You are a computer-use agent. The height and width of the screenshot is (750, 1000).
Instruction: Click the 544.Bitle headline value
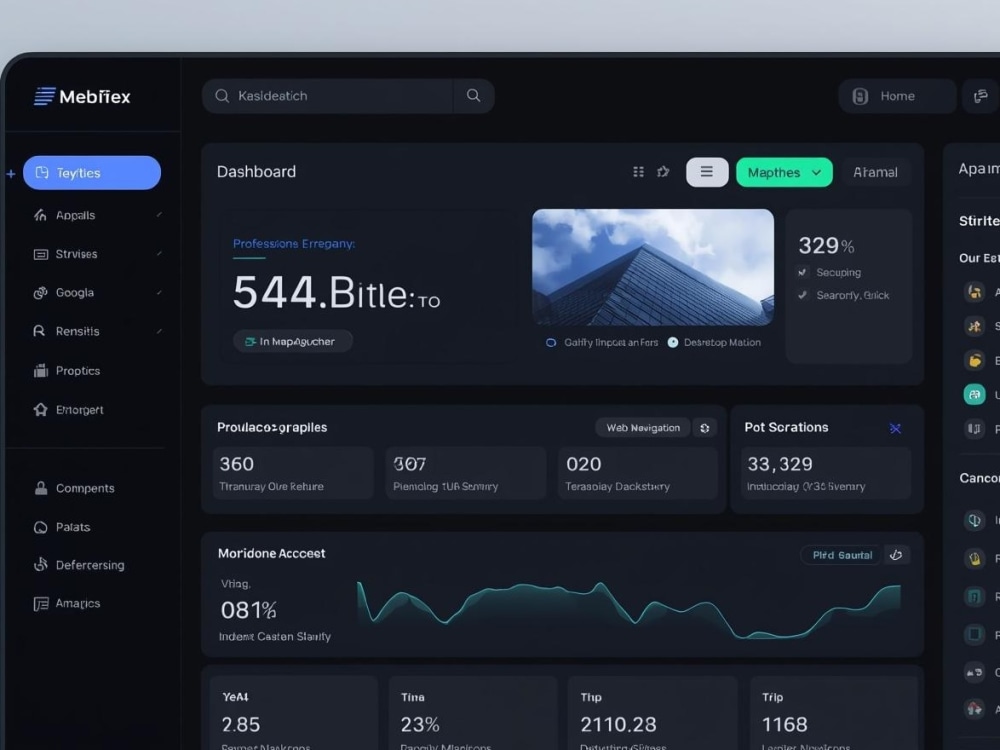pos(336,293)
